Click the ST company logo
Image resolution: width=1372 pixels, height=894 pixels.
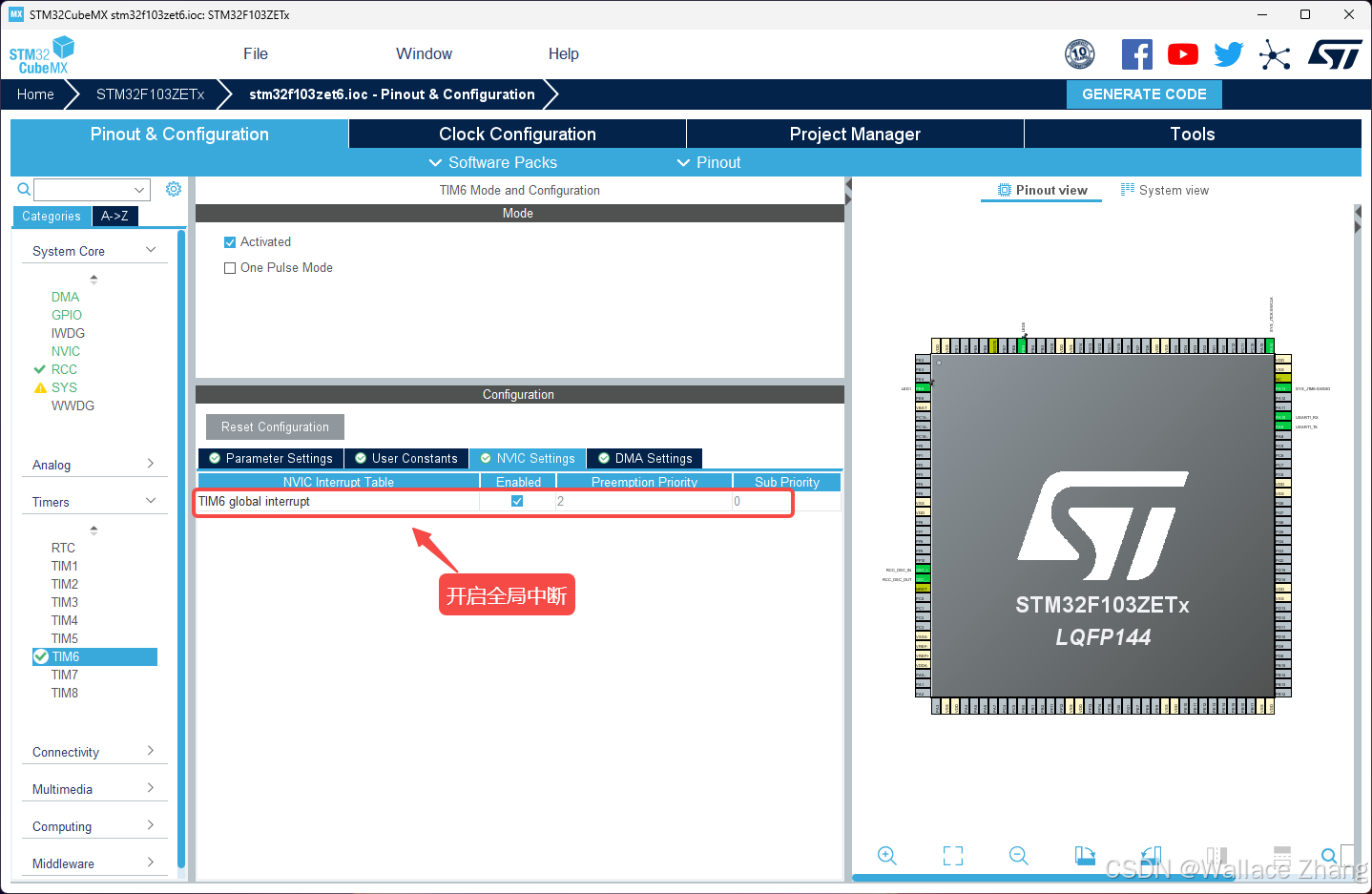[1335, 54]
